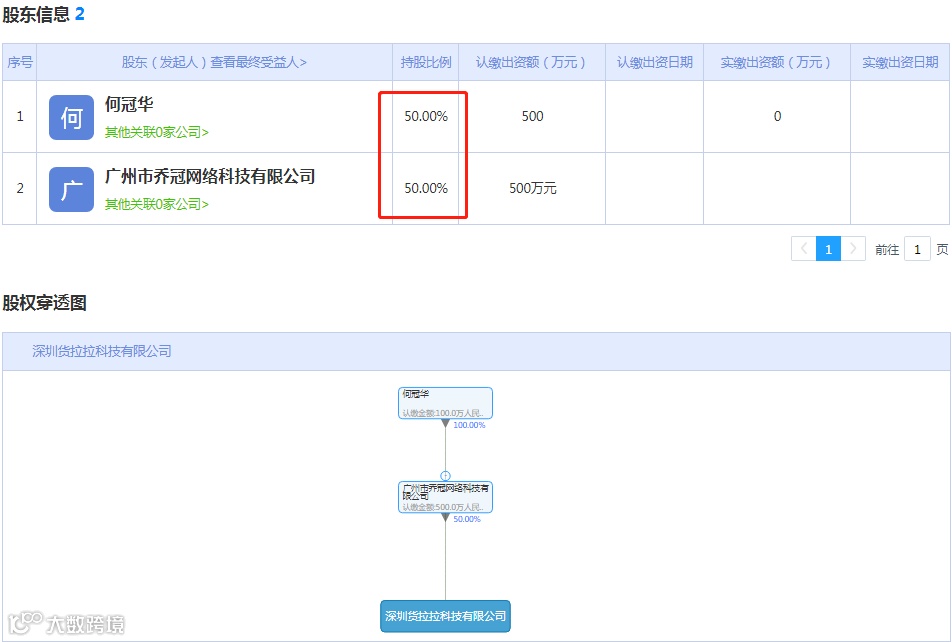Image resolution: width=952 pixels, height=642 pixels.
Task: View 其他关联0家公司 under 广州市乔冠网络科技有限公司
Action: [157, 204]
